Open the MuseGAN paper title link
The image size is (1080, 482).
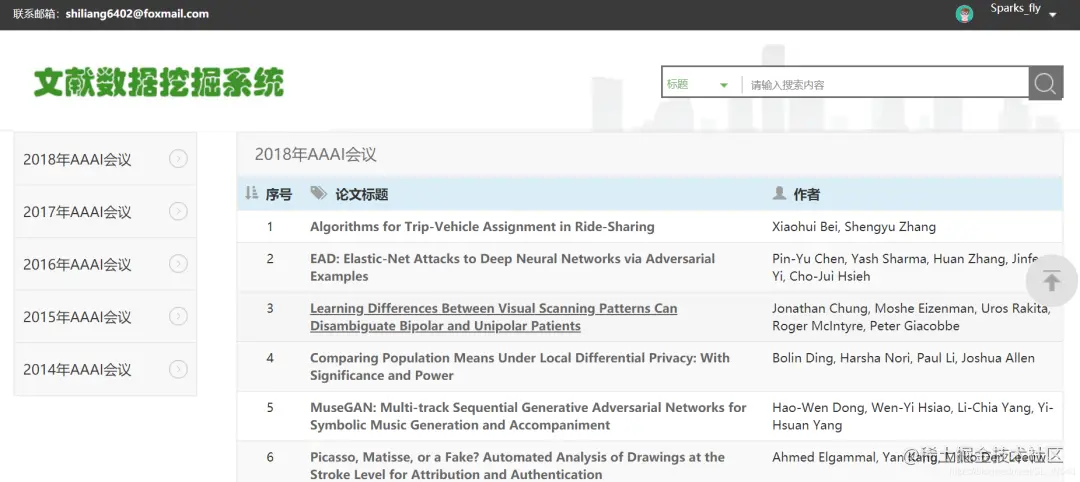click(x=528, y=416)
